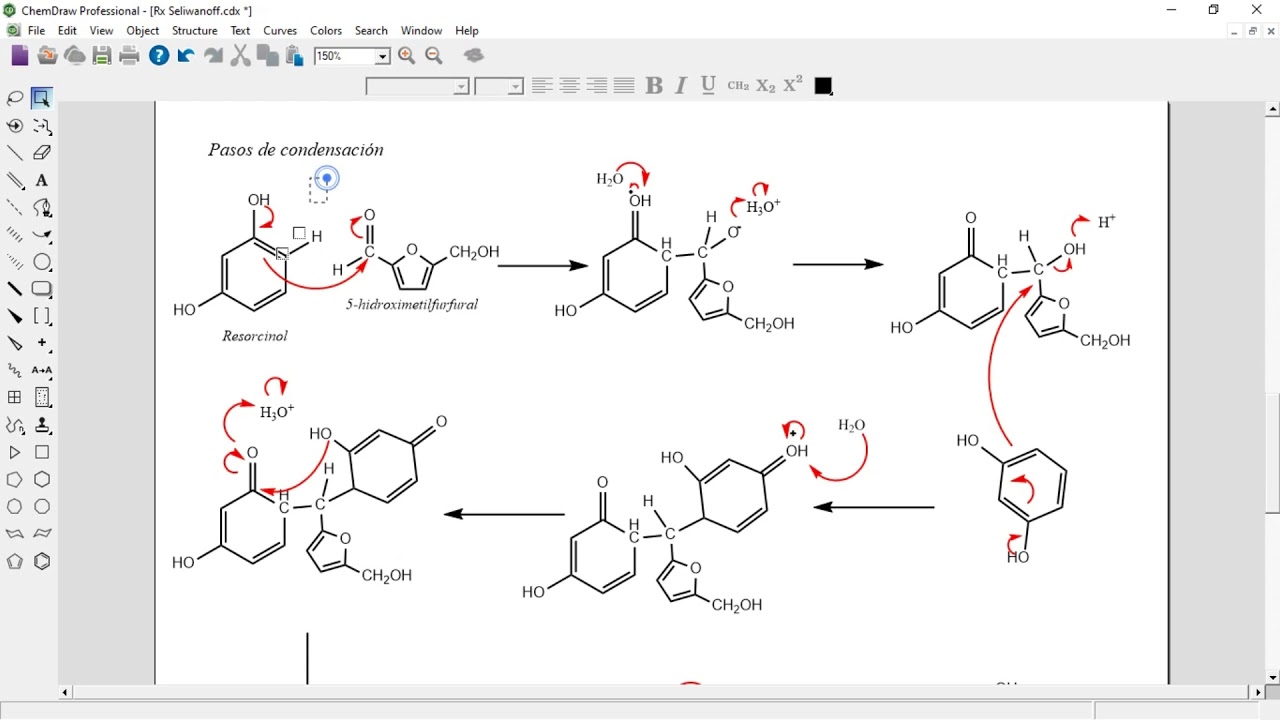Open the Curves menu

(280, 31)
